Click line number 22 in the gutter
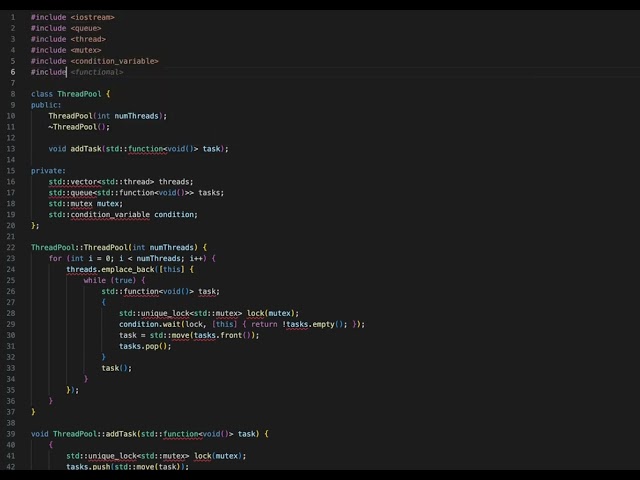The height and width of the screenshot is (480, 640). 11,247
